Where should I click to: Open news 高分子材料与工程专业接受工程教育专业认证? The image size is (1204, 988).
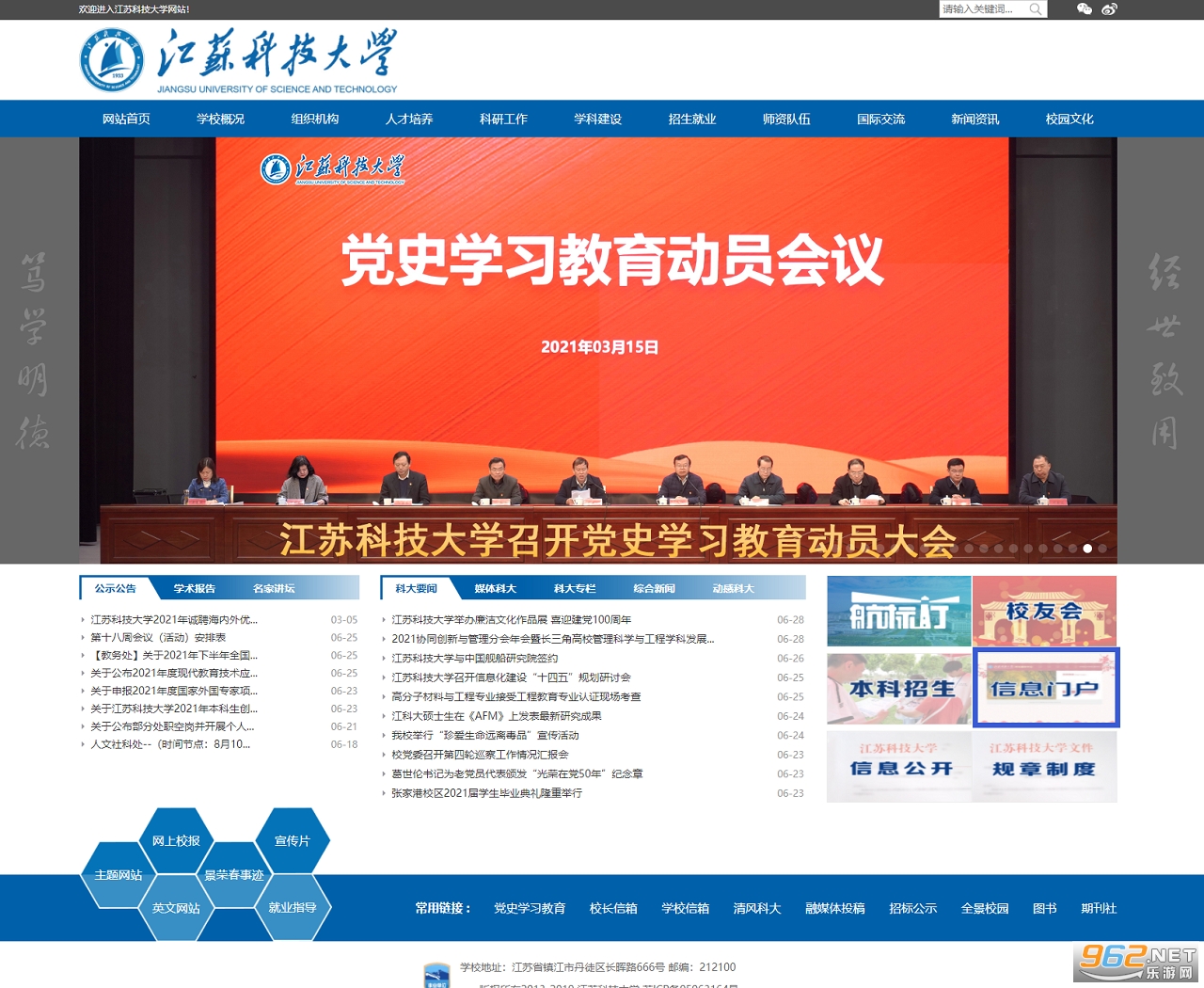click(516, 697)
